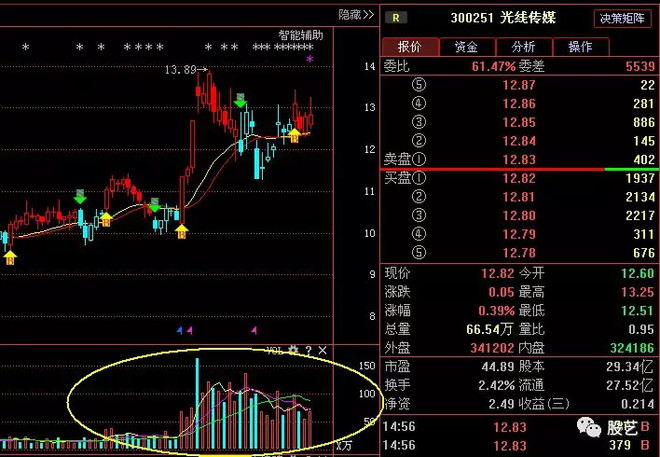Open the 决策矩阵 decision matrix

[622, 19]
